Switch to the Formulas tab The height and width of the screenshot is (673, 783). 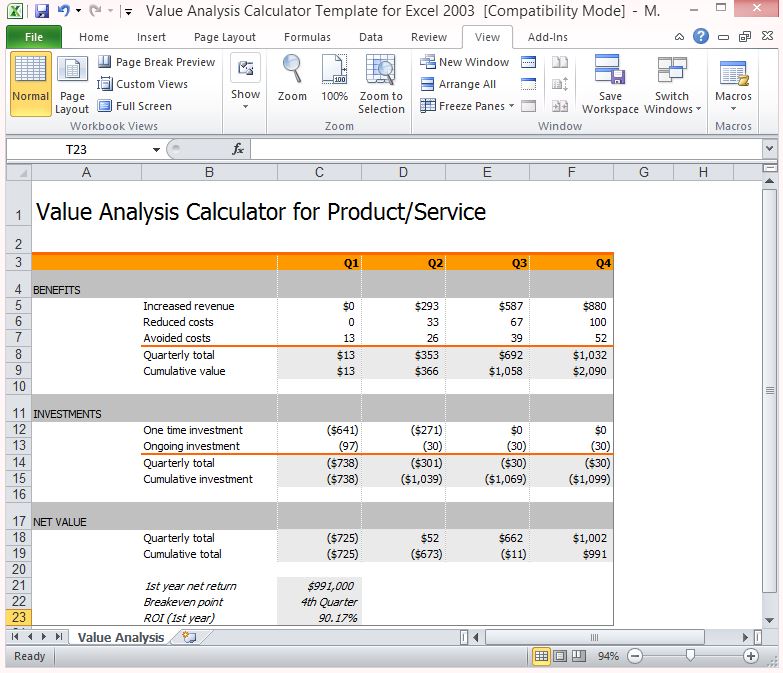(x=307, y=37)
